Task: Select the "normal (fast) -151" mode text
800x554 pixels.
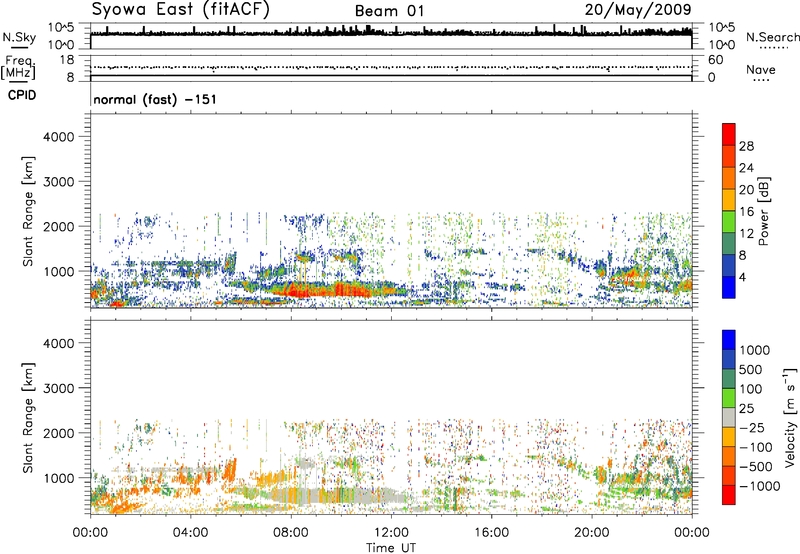Action: pos(155,99)
